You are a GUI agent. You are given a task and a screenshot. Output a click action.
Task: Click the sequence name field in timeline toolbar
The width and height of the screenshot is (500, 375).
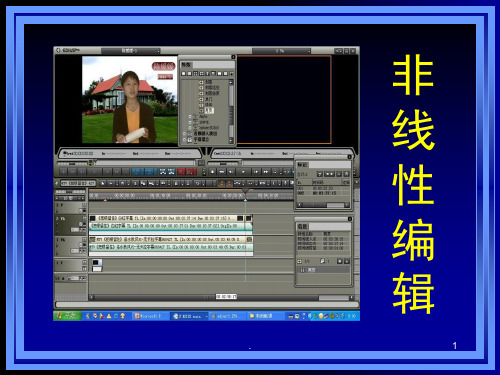78,183
